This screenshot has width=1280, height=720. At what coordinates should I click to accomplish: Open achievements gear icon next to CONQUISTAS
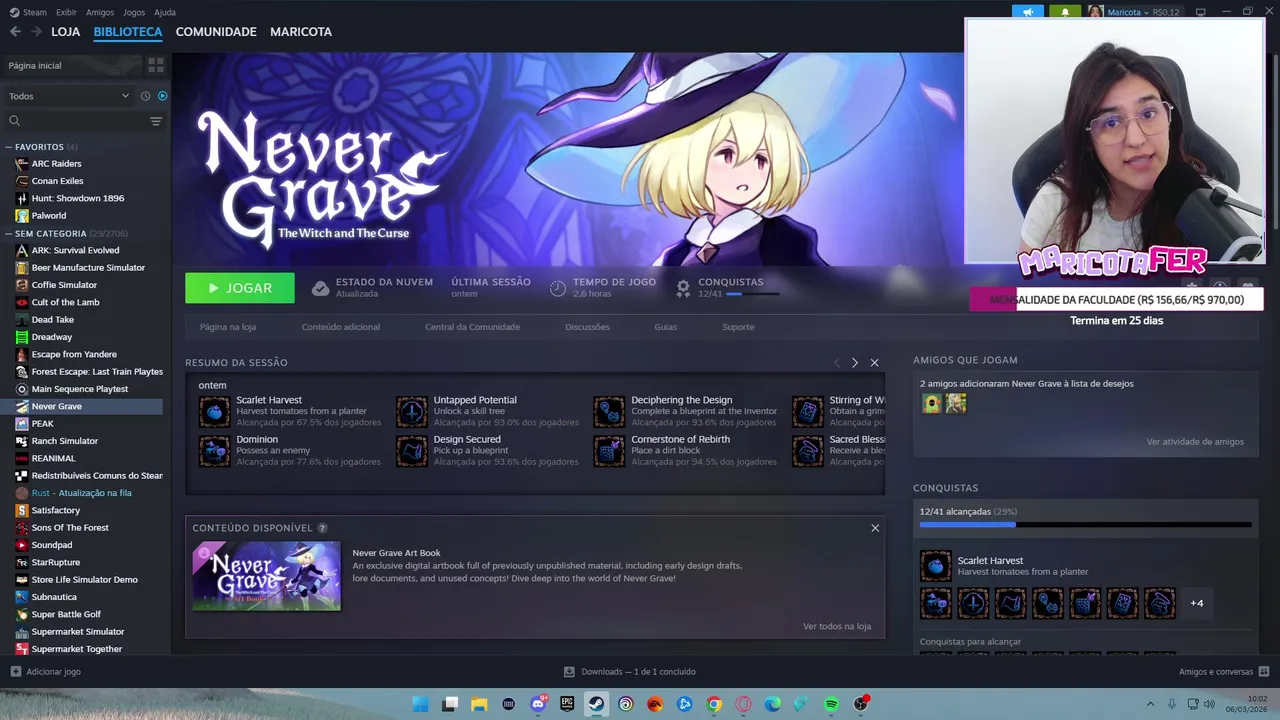683,288
